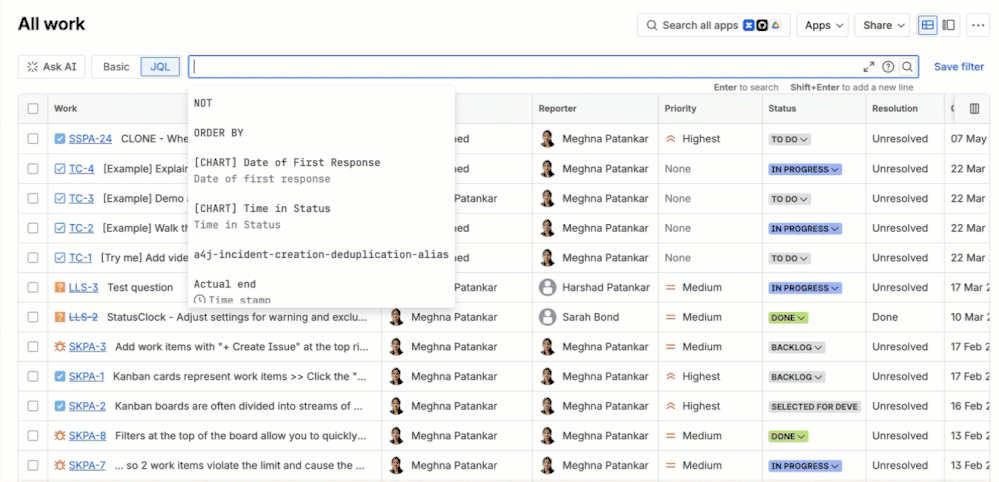Open the column configuration icon in table header

click(974, 108)
